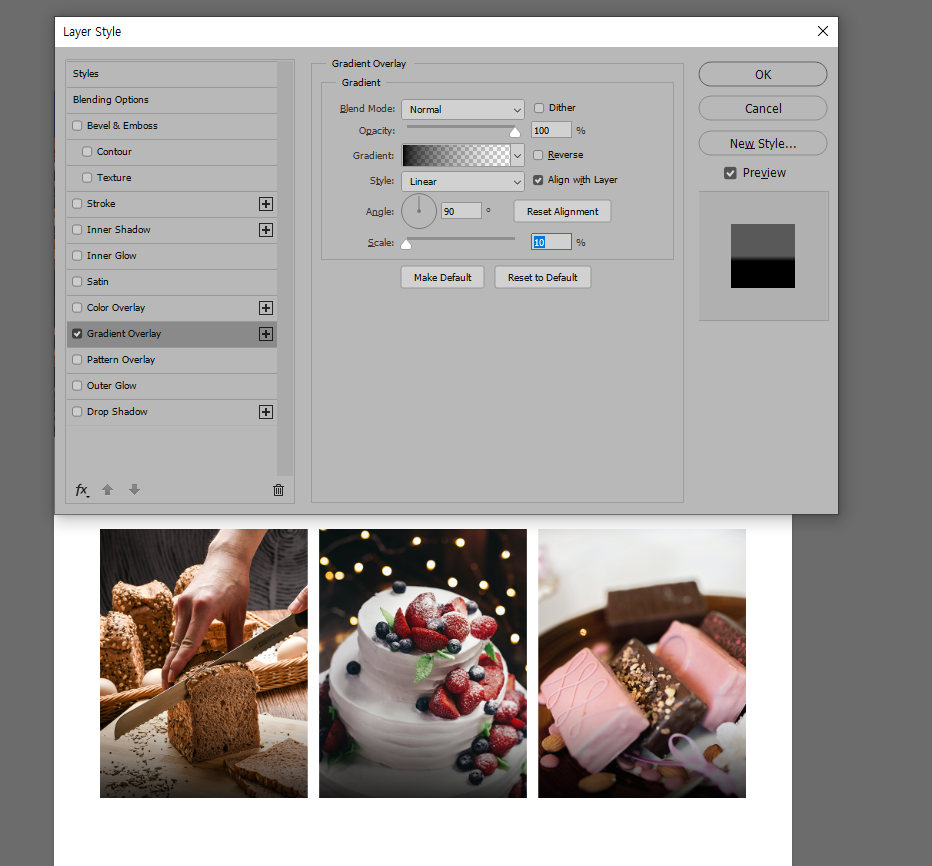Click the effects list vertical scrollbar
The height and width of the screenshot is (866, 932).
285,268
